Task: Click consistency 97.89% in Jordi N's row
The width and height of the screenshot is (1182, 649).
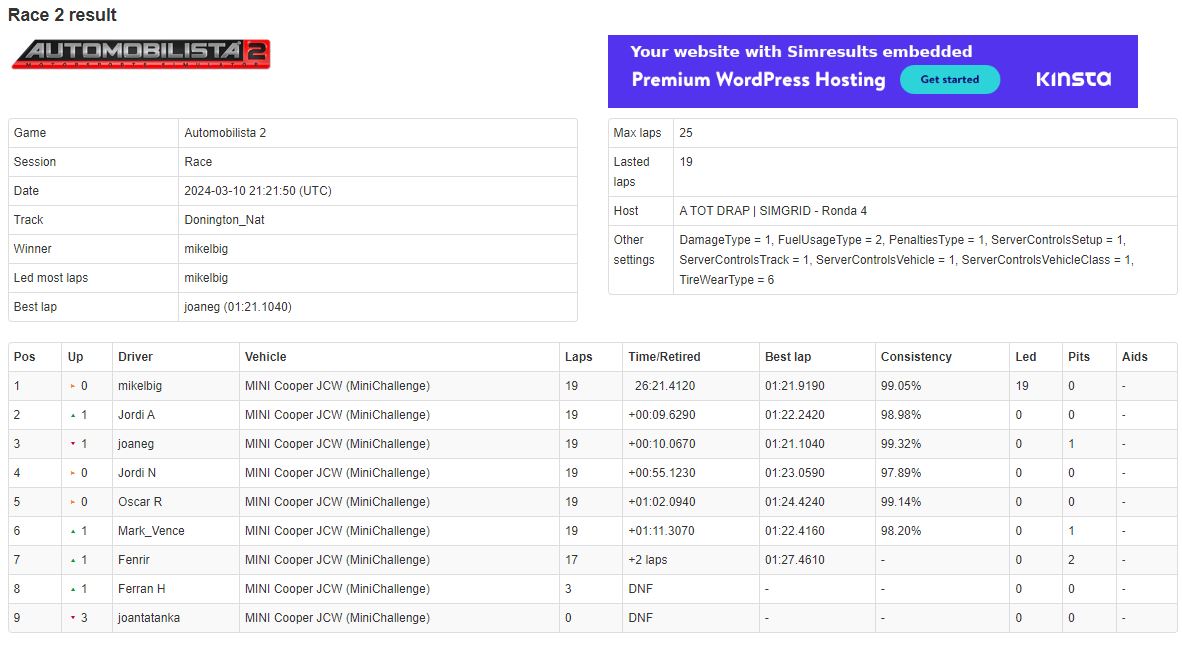Action: coord(901,473)
